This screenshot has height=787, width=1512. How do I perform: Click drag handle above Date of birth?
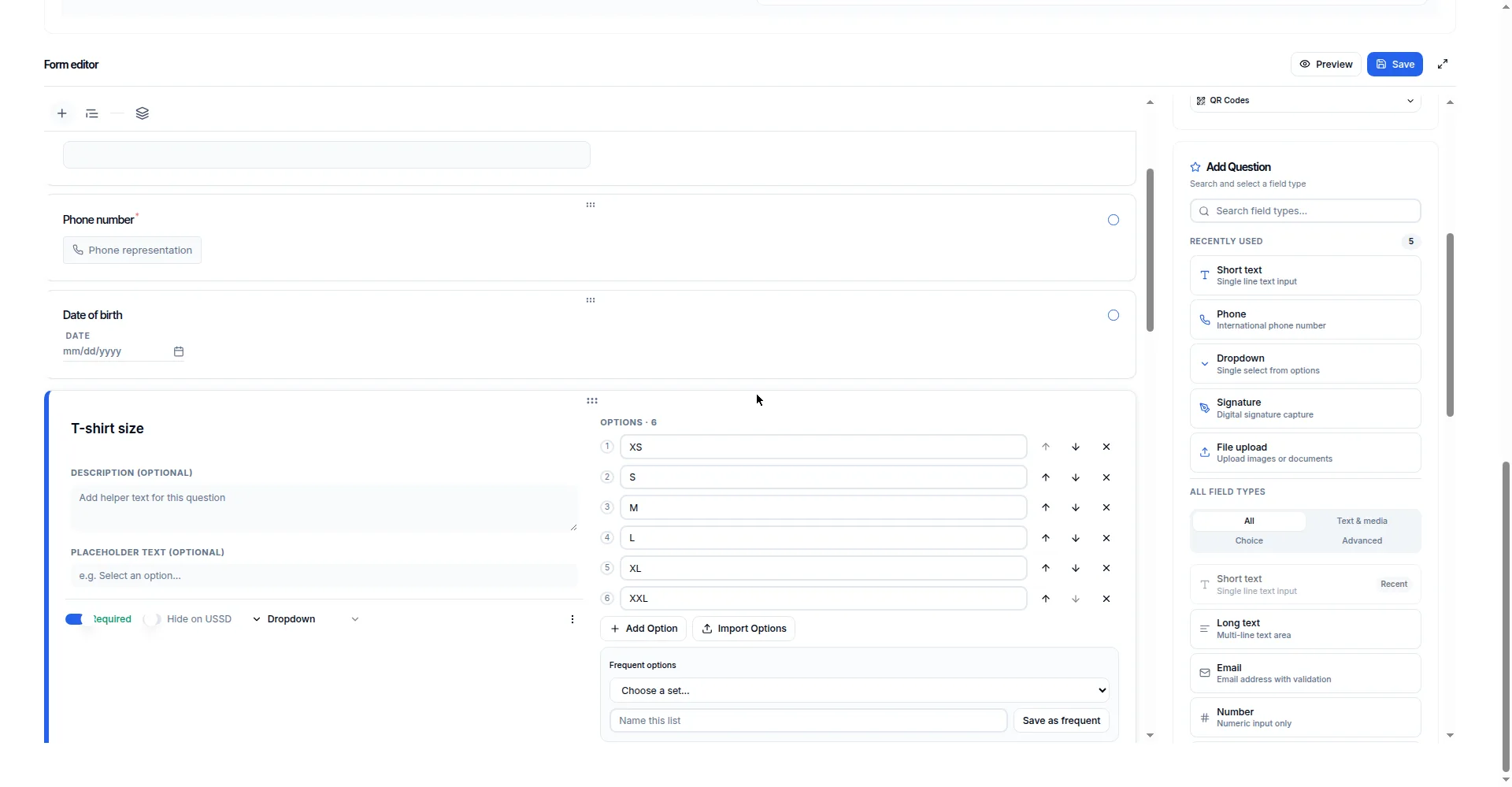point(591,300)
